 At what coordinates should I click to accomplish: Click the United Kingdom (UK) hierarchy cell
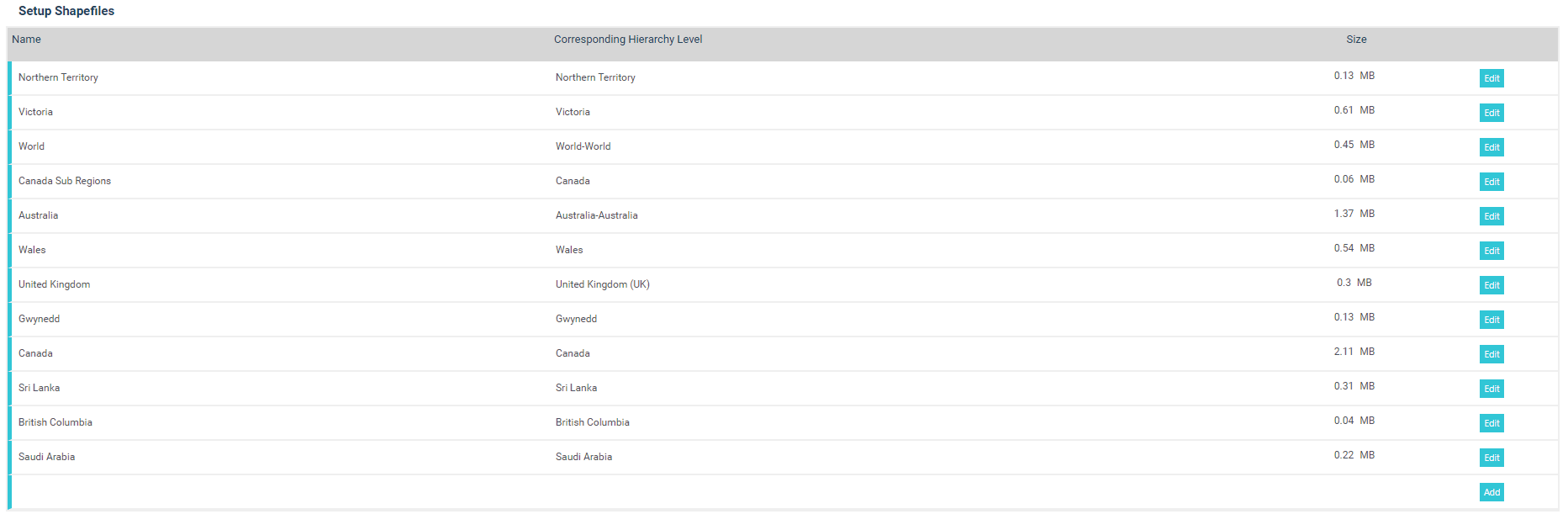pyautogui.click(x=602, y=284)
